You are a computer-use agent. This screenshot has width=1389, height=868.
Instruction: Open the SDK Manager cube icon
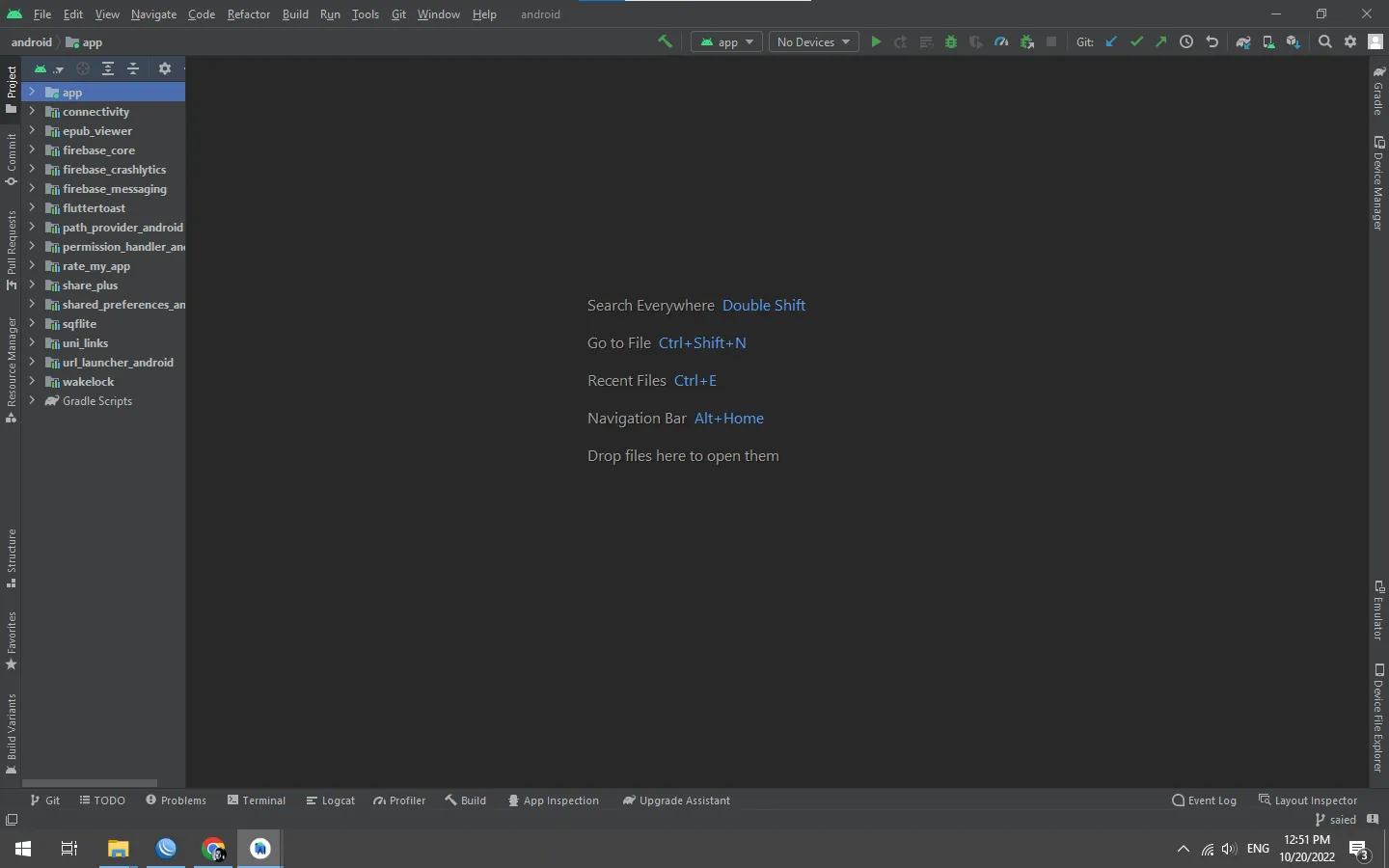coord(1294,41)
